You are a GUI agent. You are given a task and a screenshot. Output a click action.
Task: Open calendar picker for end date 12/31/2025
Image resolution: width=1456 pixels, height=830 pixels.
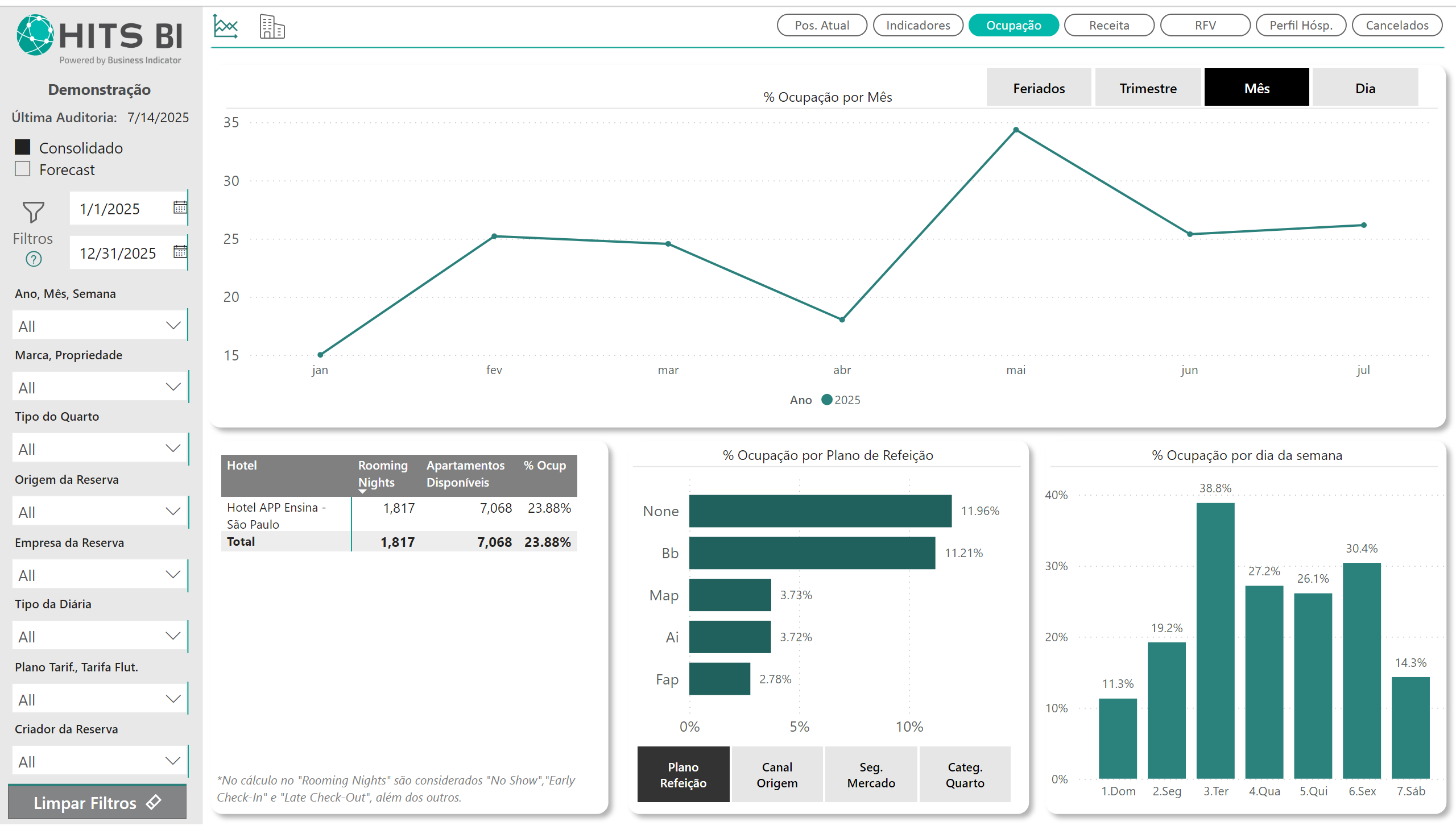[x=180, y=252]
